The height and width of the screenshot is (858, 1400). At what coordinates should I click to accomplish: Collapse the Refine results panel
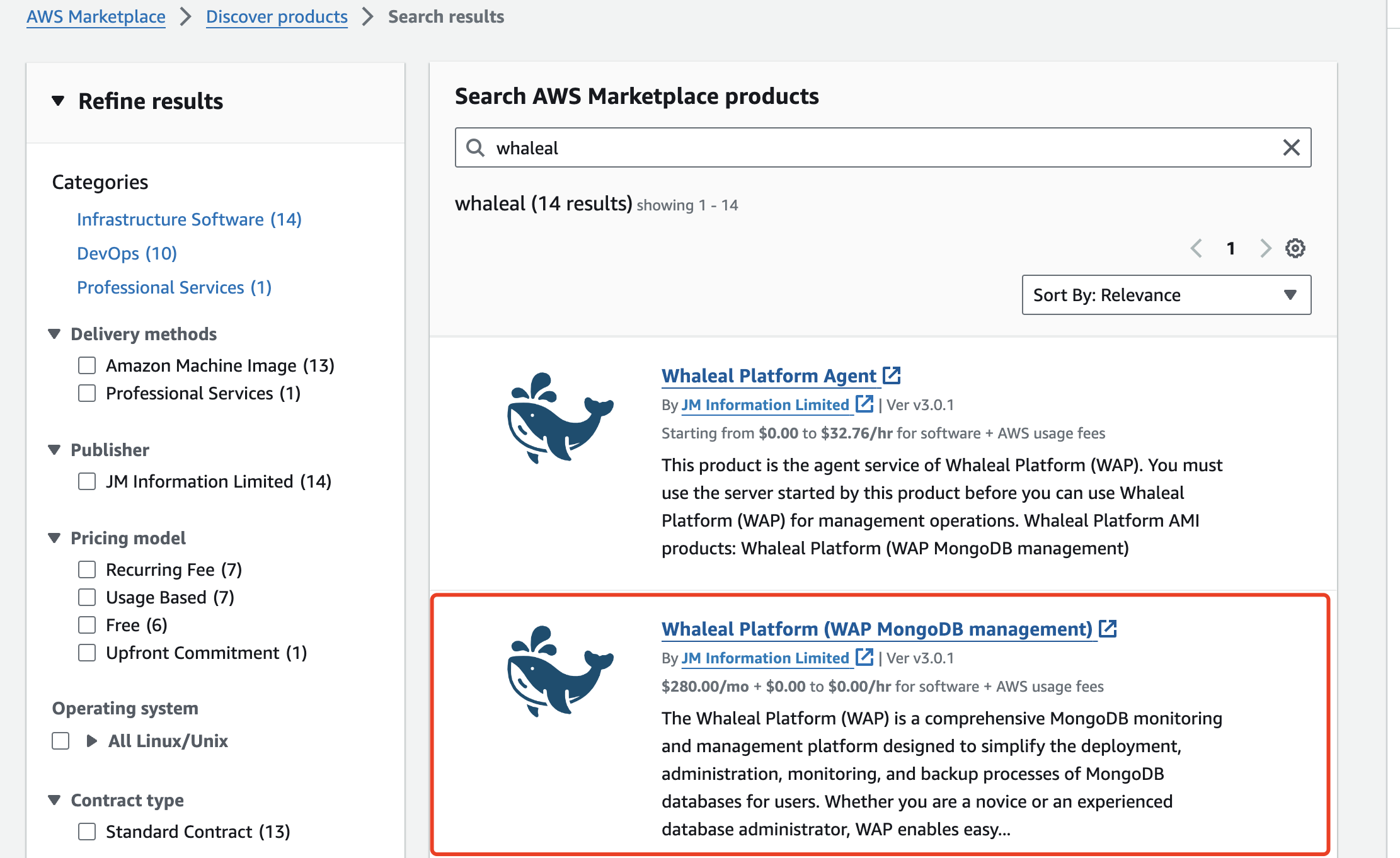(x=58, y=101)
